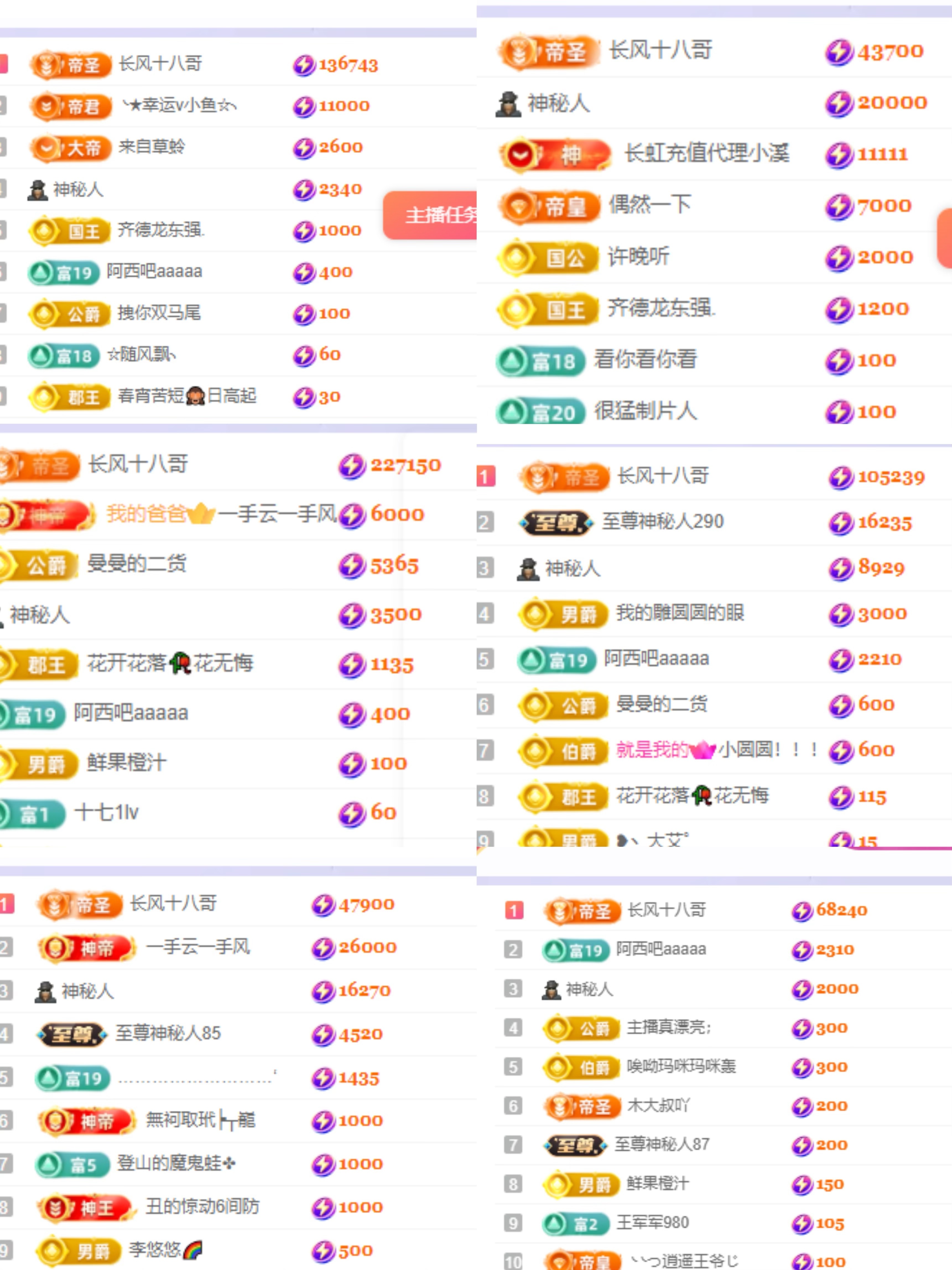Select the username 很猛制片人
The height and width of the screenshot is (1270, 952).
coord(646,411)
